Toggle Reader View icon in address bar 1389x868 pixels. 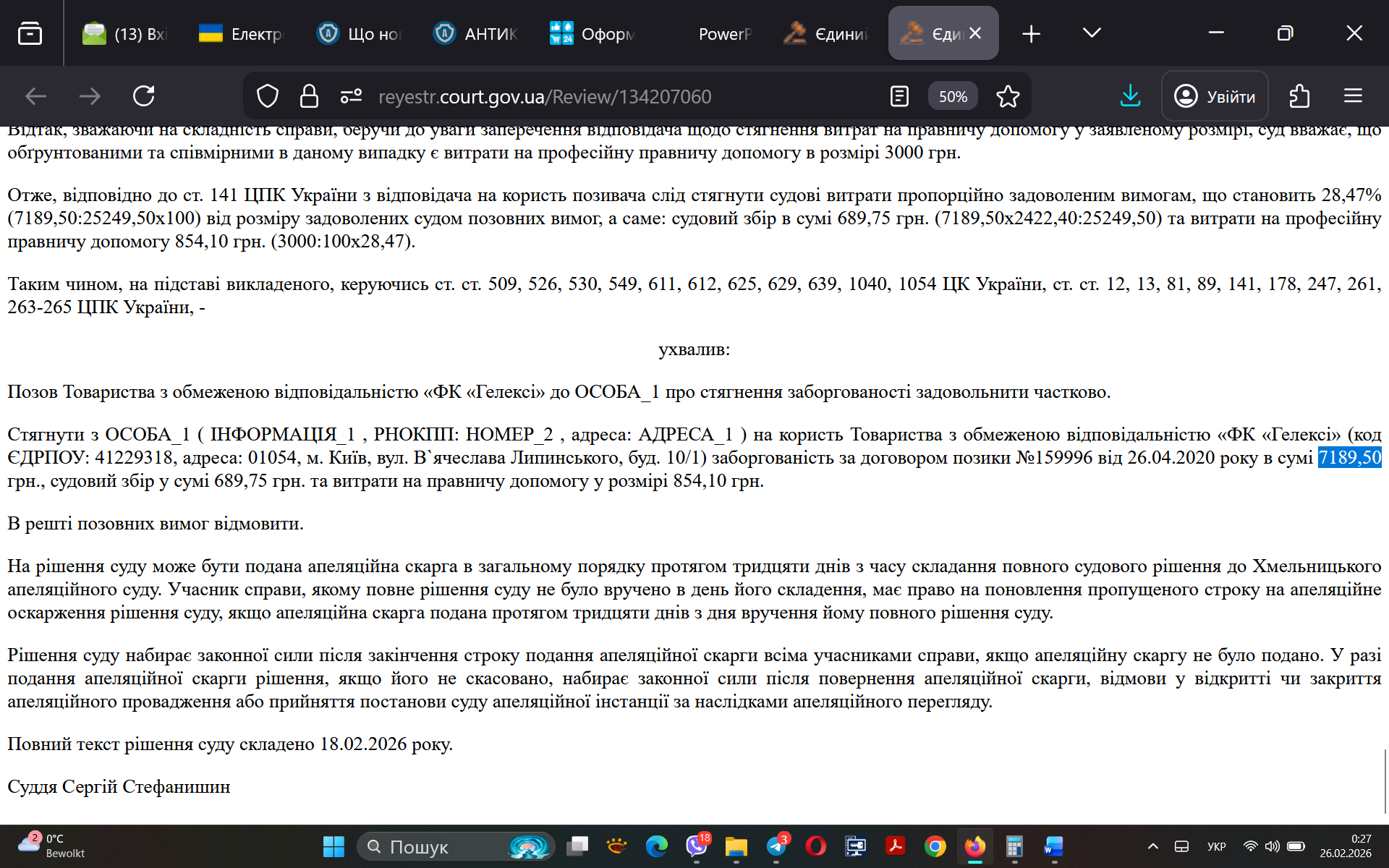pyautogui.click(x=899, y=96)
